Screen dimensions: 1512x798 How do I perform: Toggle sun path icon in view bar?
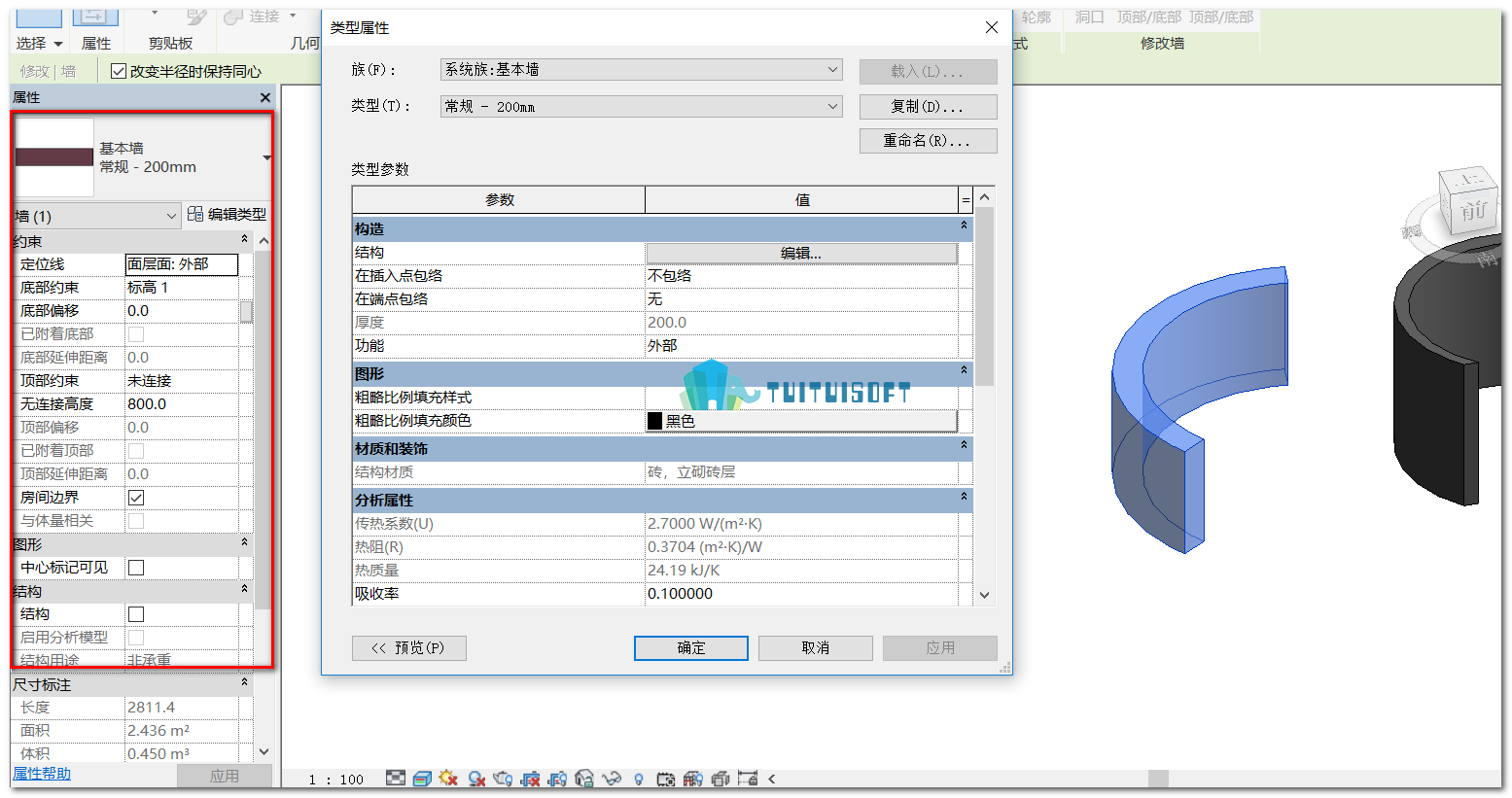coord(448,779)
